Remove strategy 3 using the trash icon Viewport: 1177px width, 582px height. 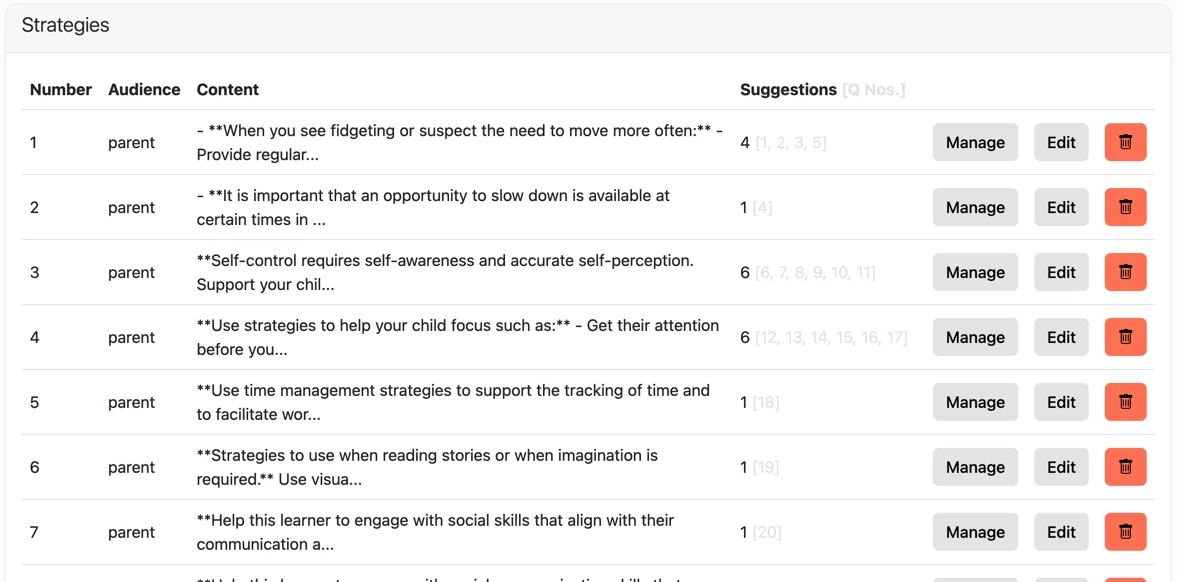coord(1125,272)
